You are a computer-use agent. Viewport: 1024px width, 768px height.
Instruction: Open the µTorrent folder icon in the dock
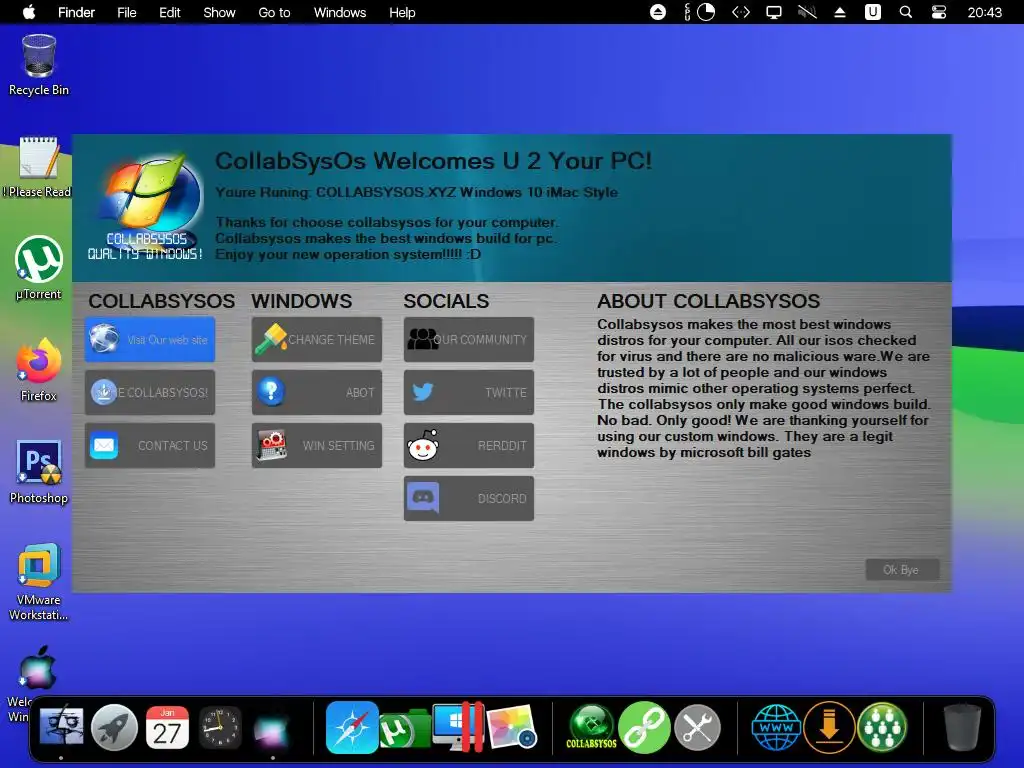click(x=404, y=729)
